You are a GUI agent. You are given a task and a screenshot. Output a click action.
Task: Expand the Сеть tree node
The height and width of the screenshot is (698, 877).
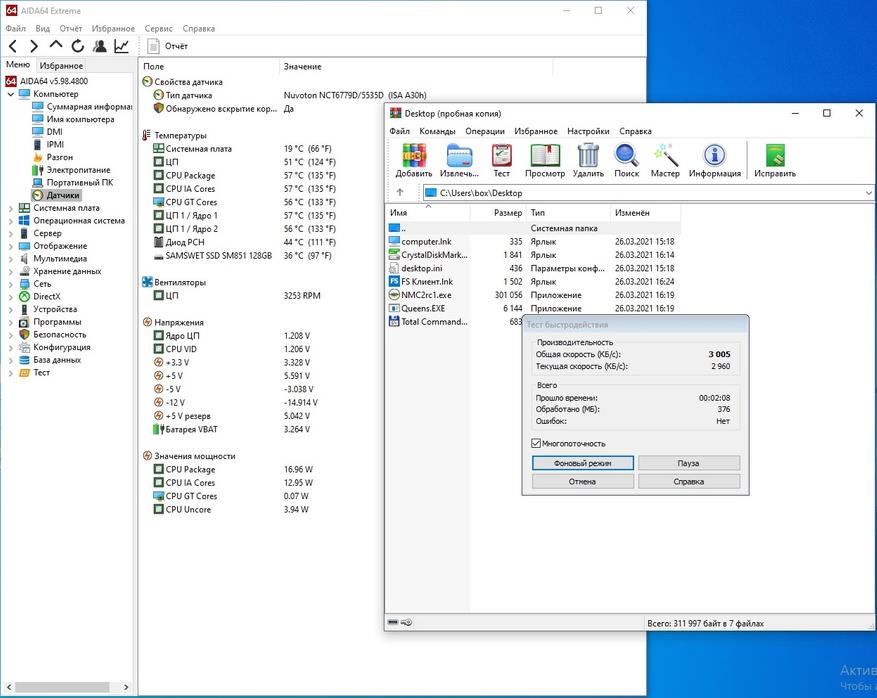click(x=11, y=284)
